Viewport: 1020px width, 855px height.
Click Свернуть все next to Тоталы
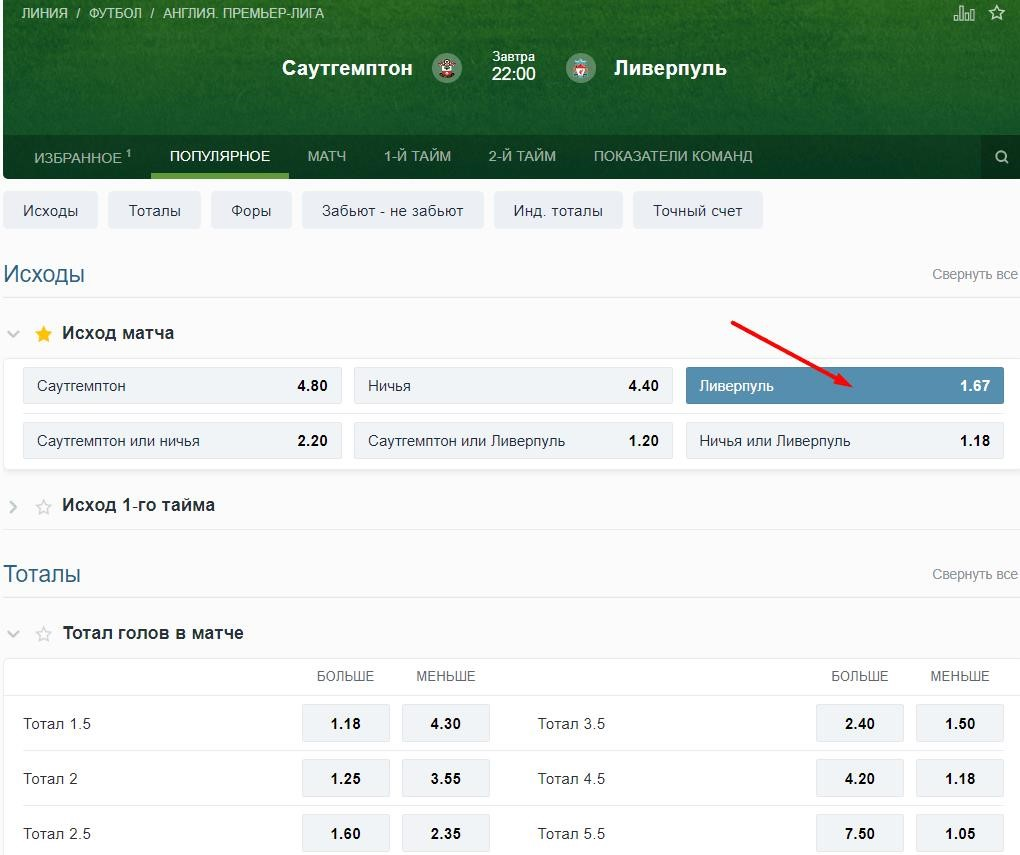(x=974, y=575)
